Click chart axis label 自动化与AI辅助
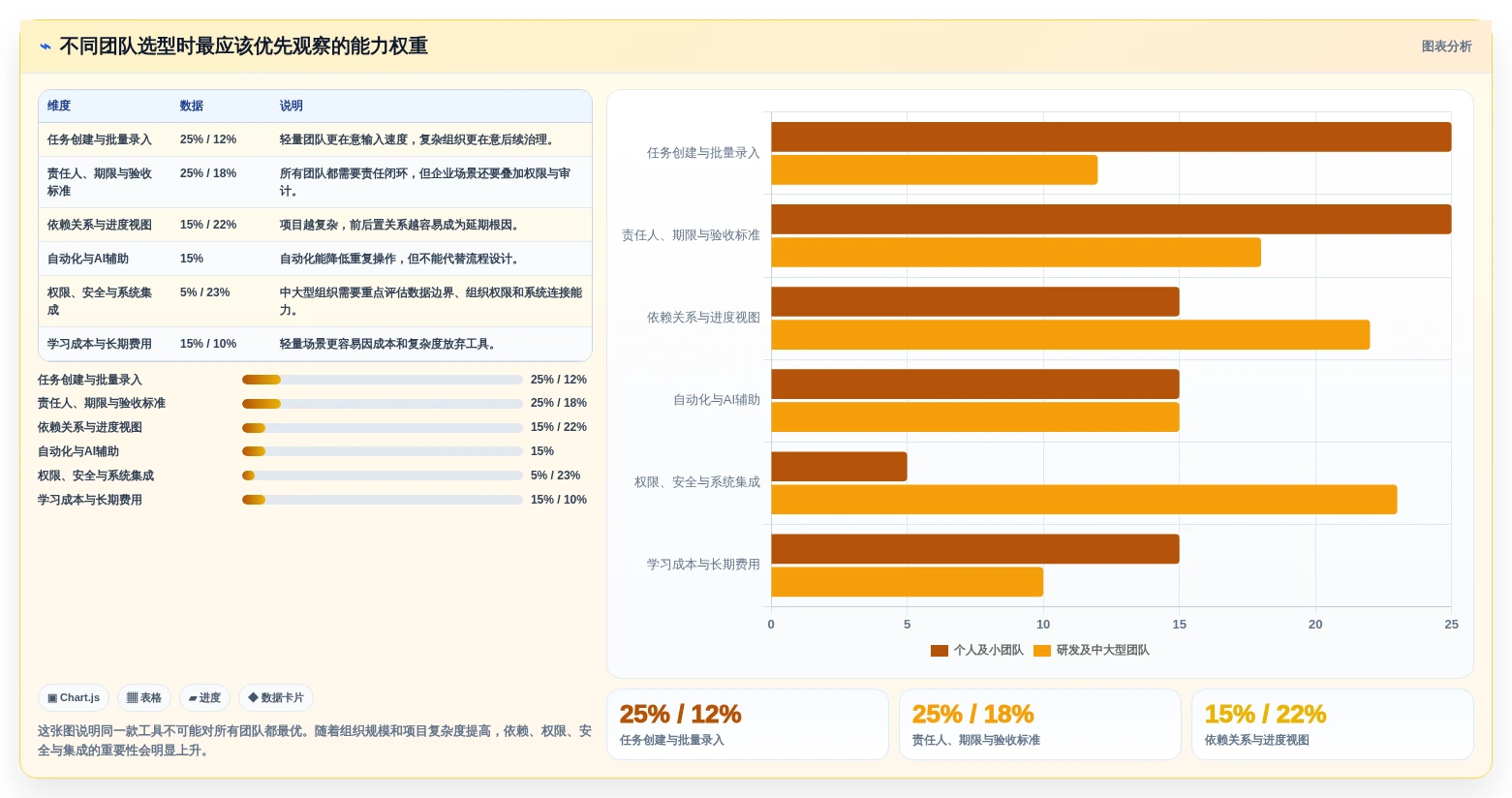1512x798 pixels. pos(717,400)
